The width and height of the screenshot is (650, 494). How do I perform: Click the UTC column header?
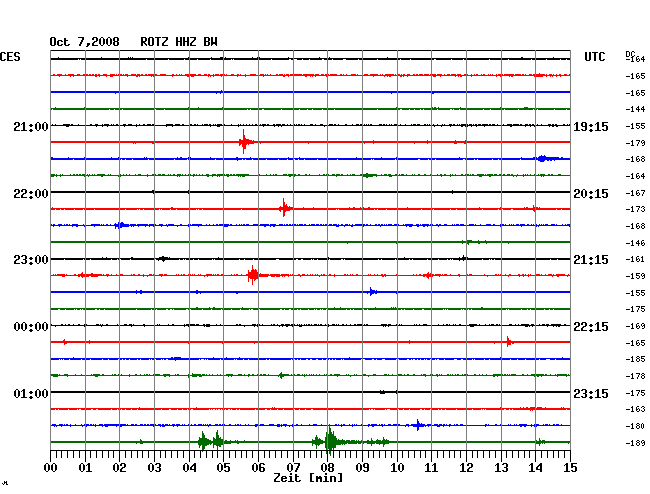point(594,57)
